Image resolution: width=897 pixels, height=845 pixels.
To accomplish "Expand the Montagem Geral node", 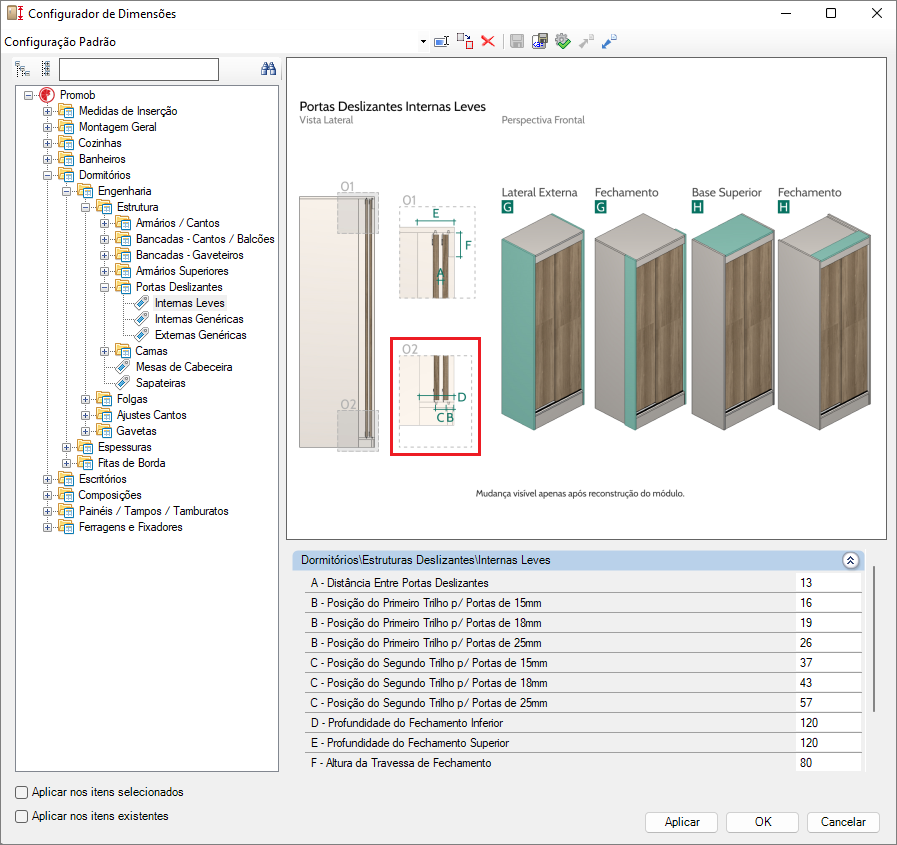I will pos(47,127).
